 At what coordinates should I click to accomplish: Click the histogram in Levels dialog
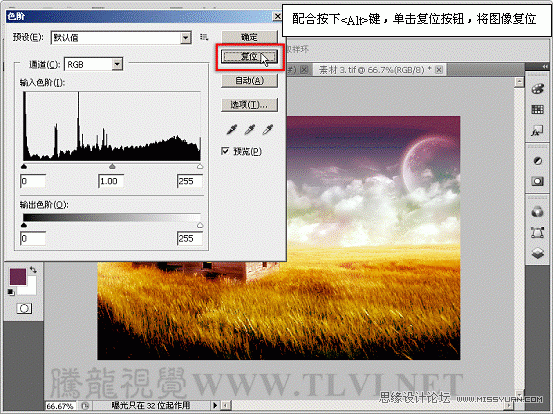(112, 126)
